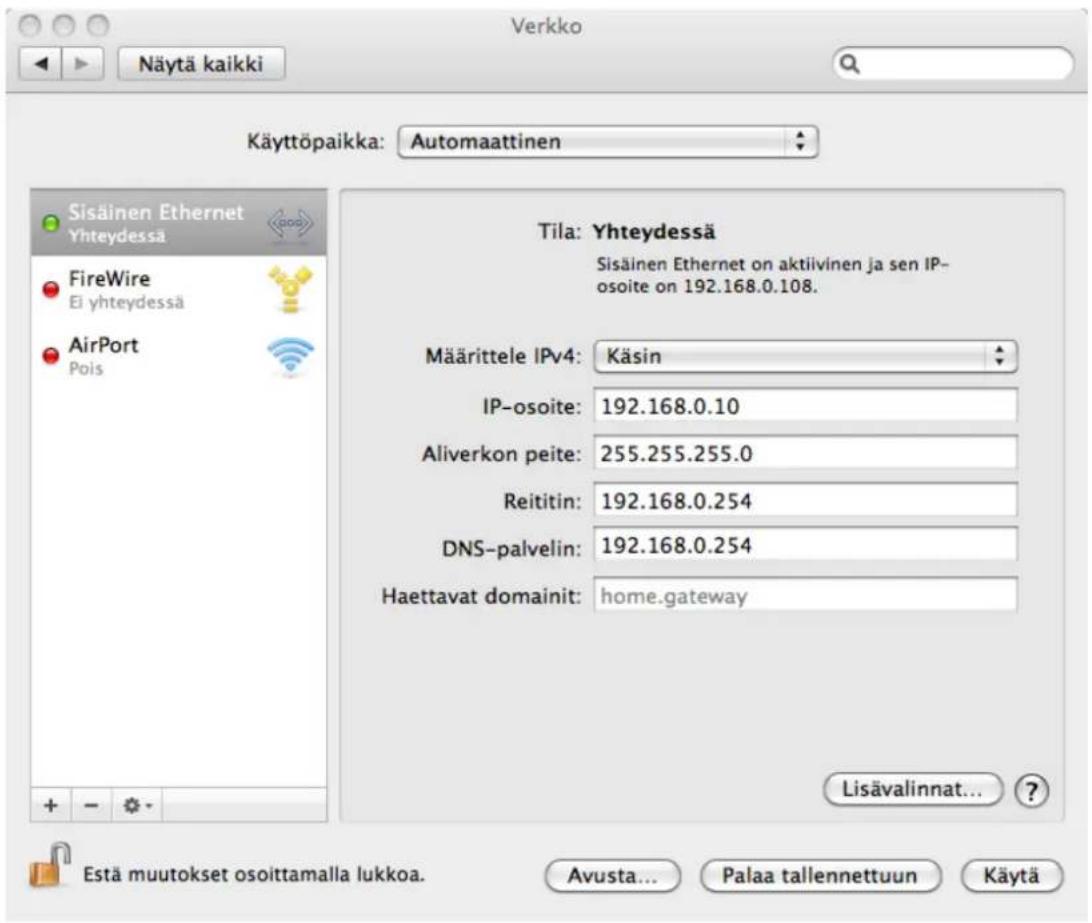
Task: Click the yellow FireWire icon
Action: pyautogui.click(x=290, y=289)
